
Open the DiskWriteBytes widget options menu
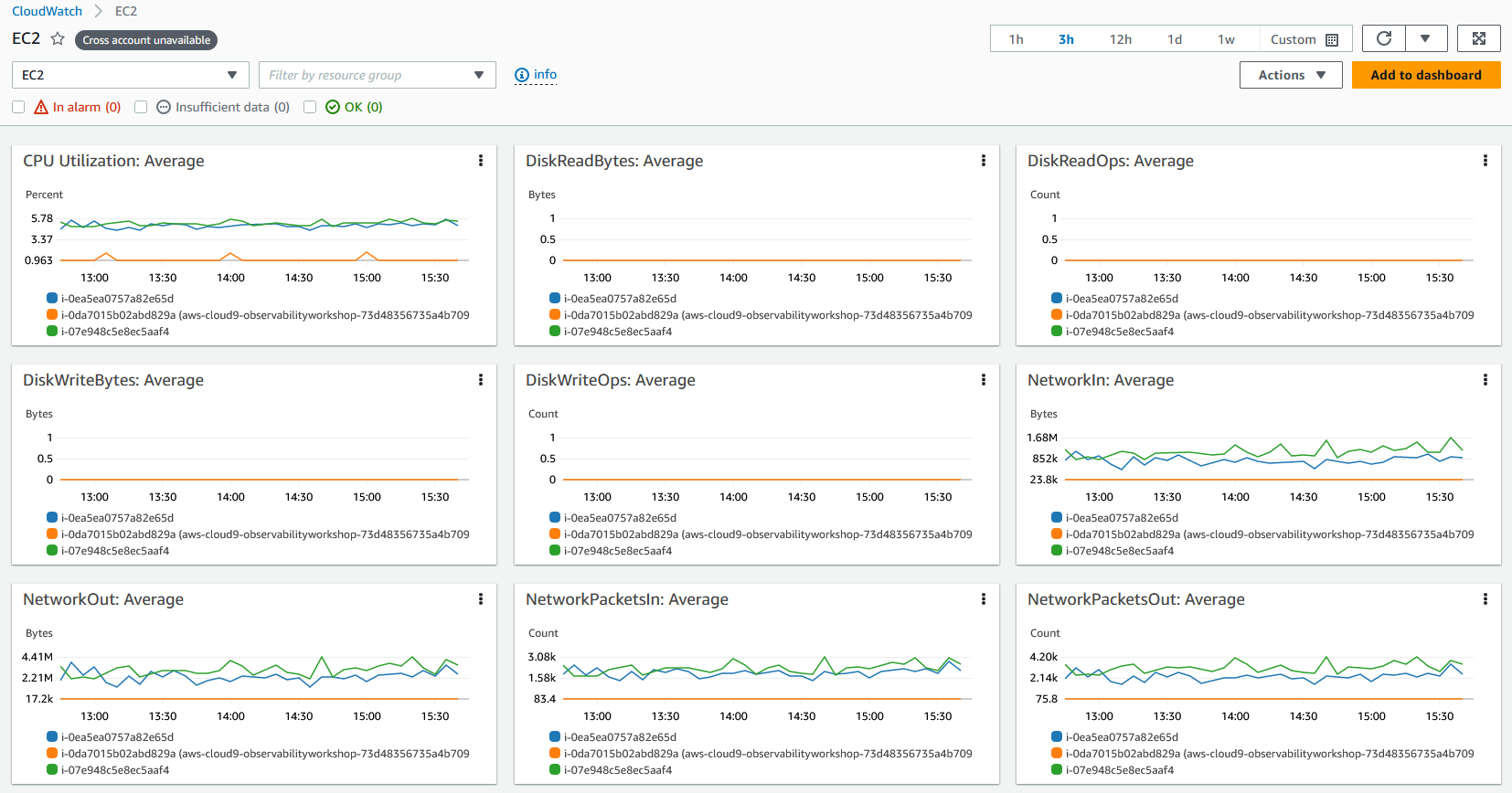[x=481, y=380]
